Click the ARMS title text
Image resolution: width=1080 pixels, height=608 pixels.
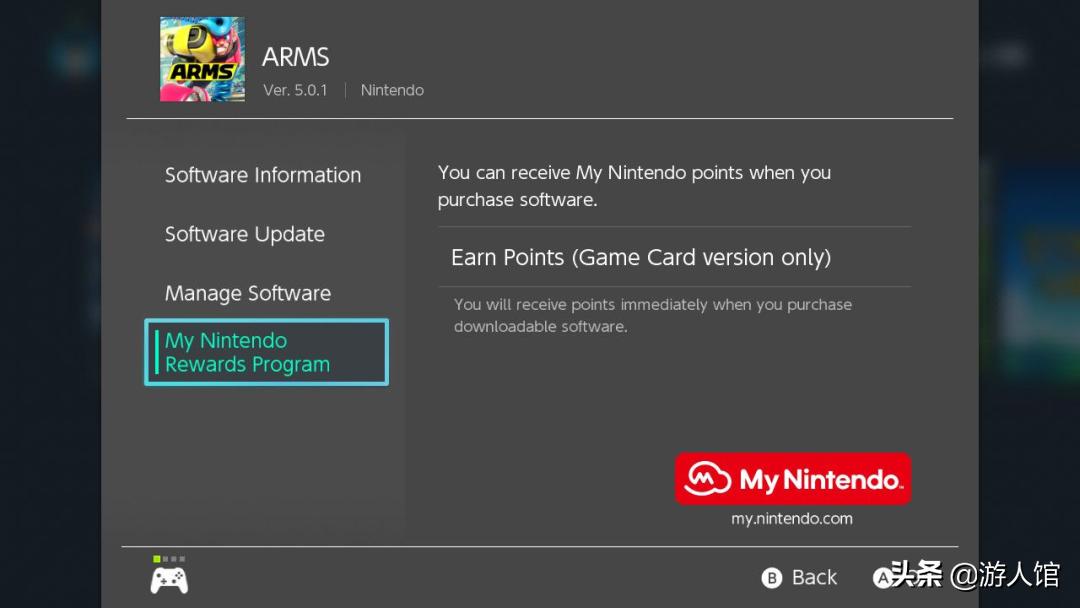295,57
